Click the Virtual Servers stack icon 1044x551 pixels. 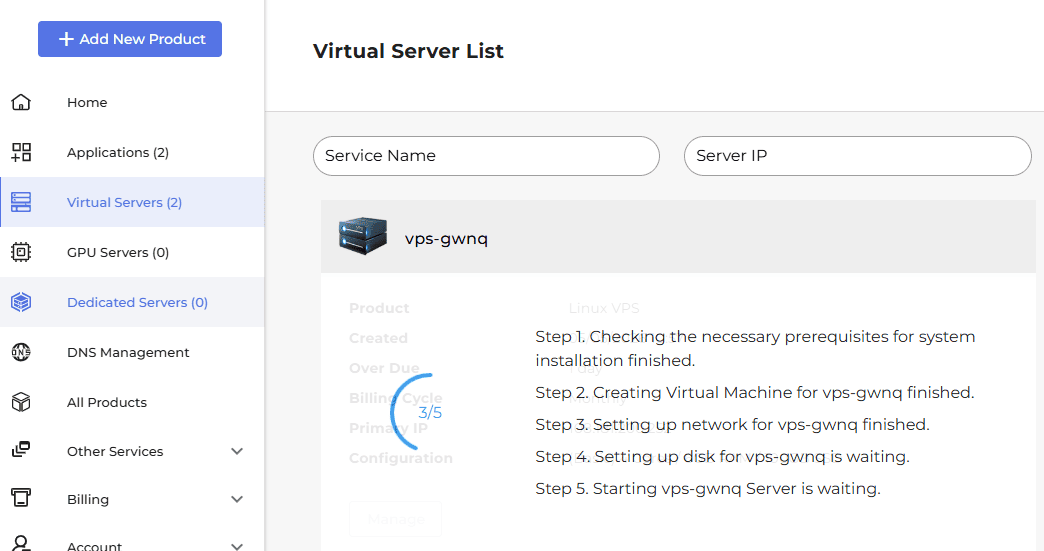[21, 202]
